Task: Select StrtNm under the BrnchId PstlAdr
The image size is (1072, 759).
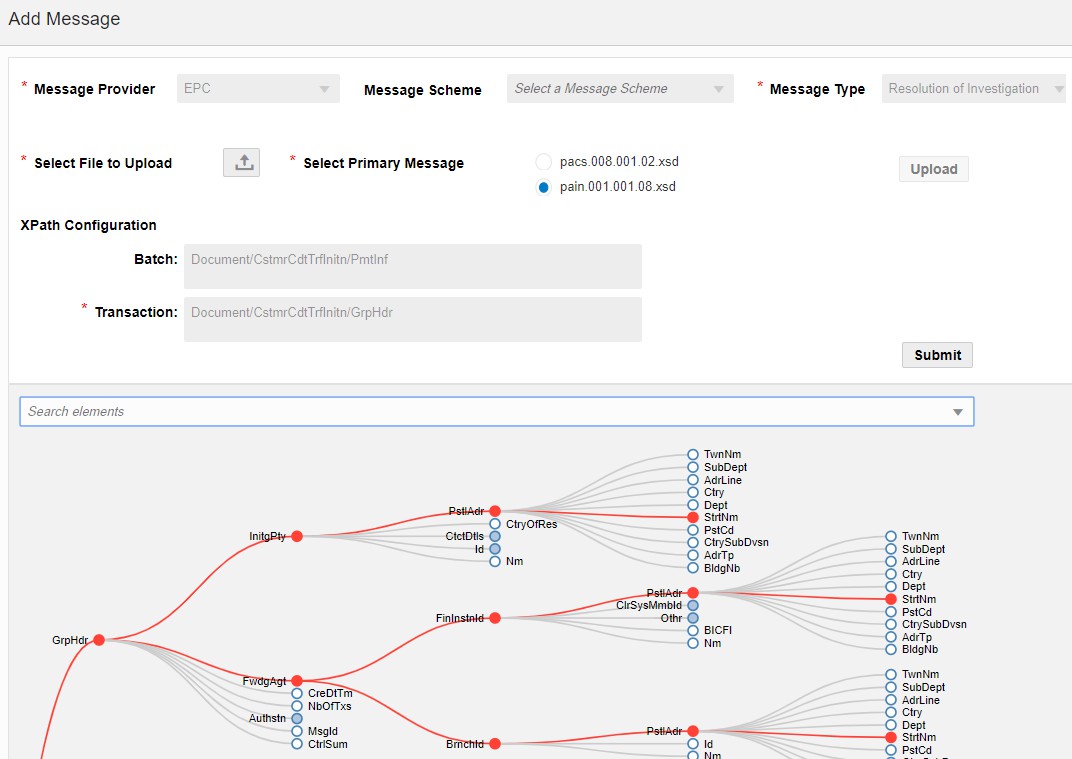Action: coord(891,737)
